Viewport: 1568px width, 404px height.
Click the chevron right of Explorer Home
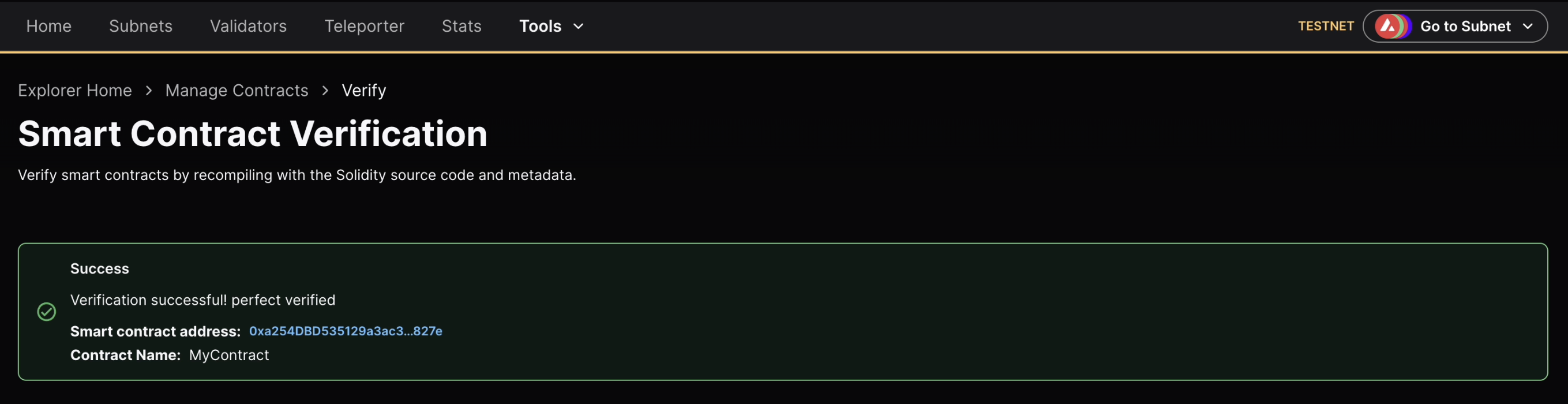tap(148, 91)
